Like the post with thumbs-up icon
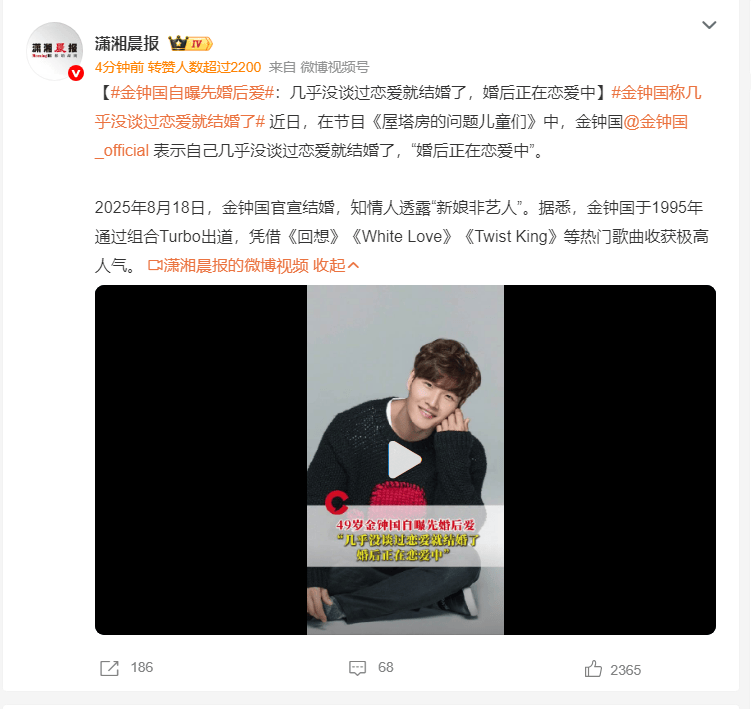 (593, 669)
